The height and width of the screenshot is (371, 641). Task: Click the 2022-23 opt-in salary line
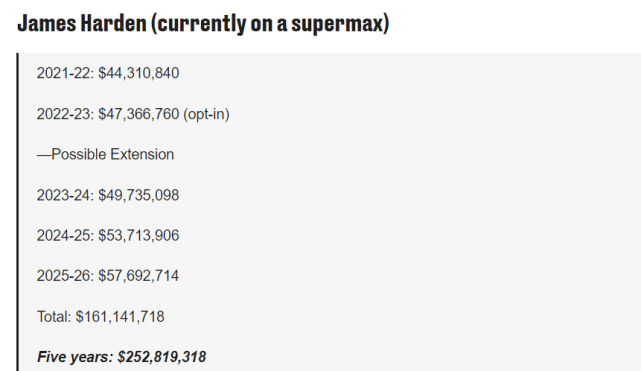click(x=133, y=114)
